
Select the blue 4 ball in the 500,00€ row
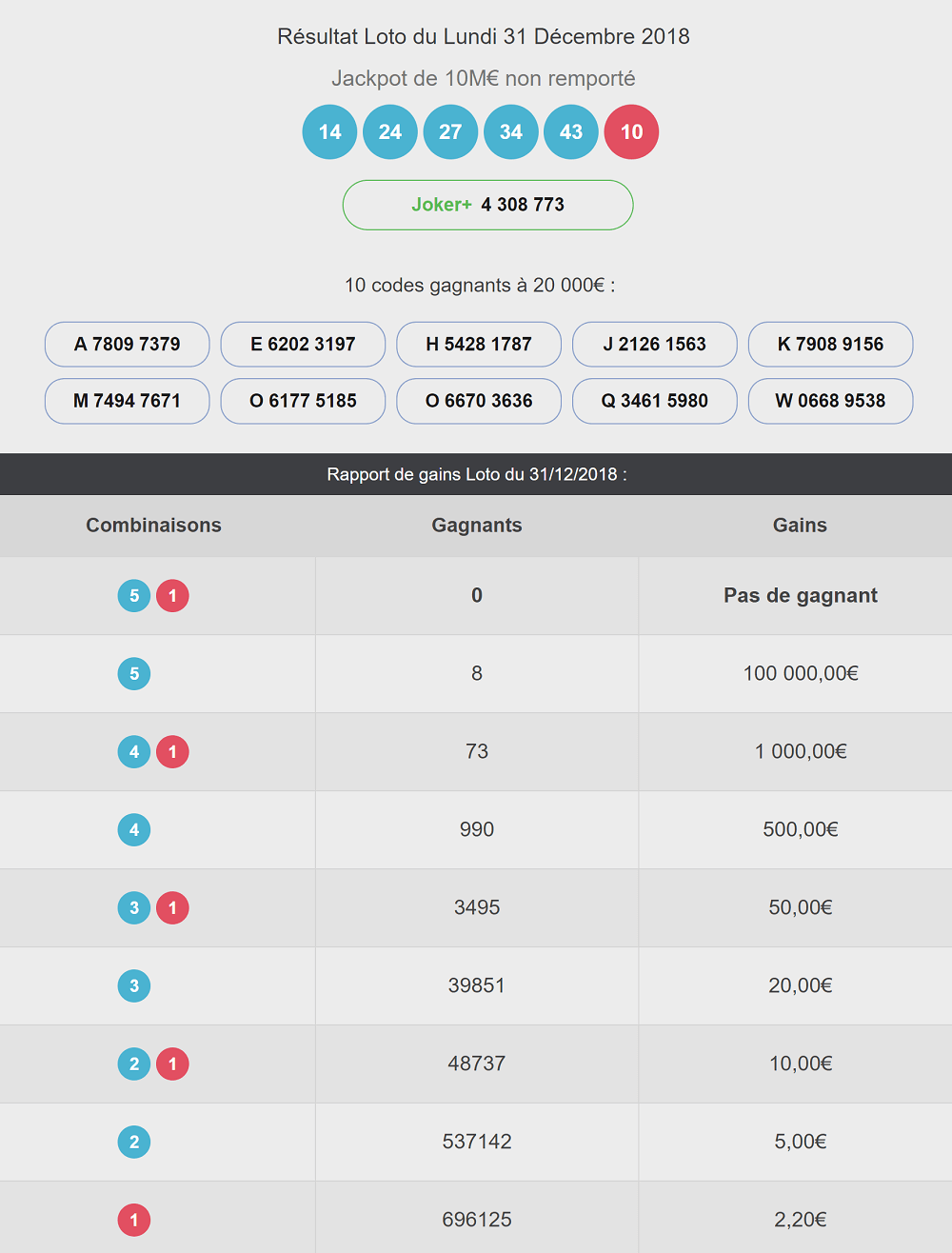pos(134,830)
